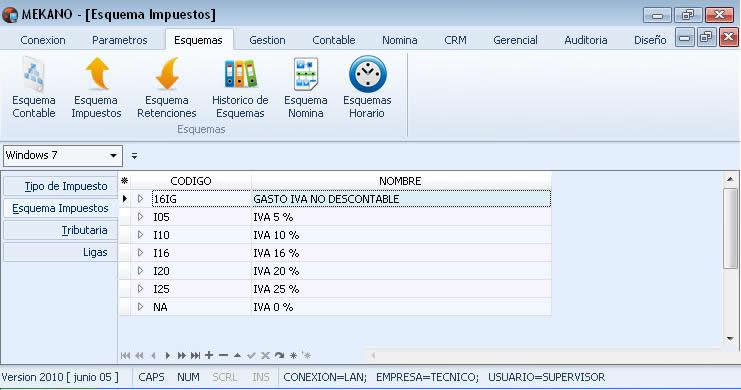Image resolution: width=741 pixels, height=390 pixels.
Task: Select the Ligas side button
Action: point(60,252)
